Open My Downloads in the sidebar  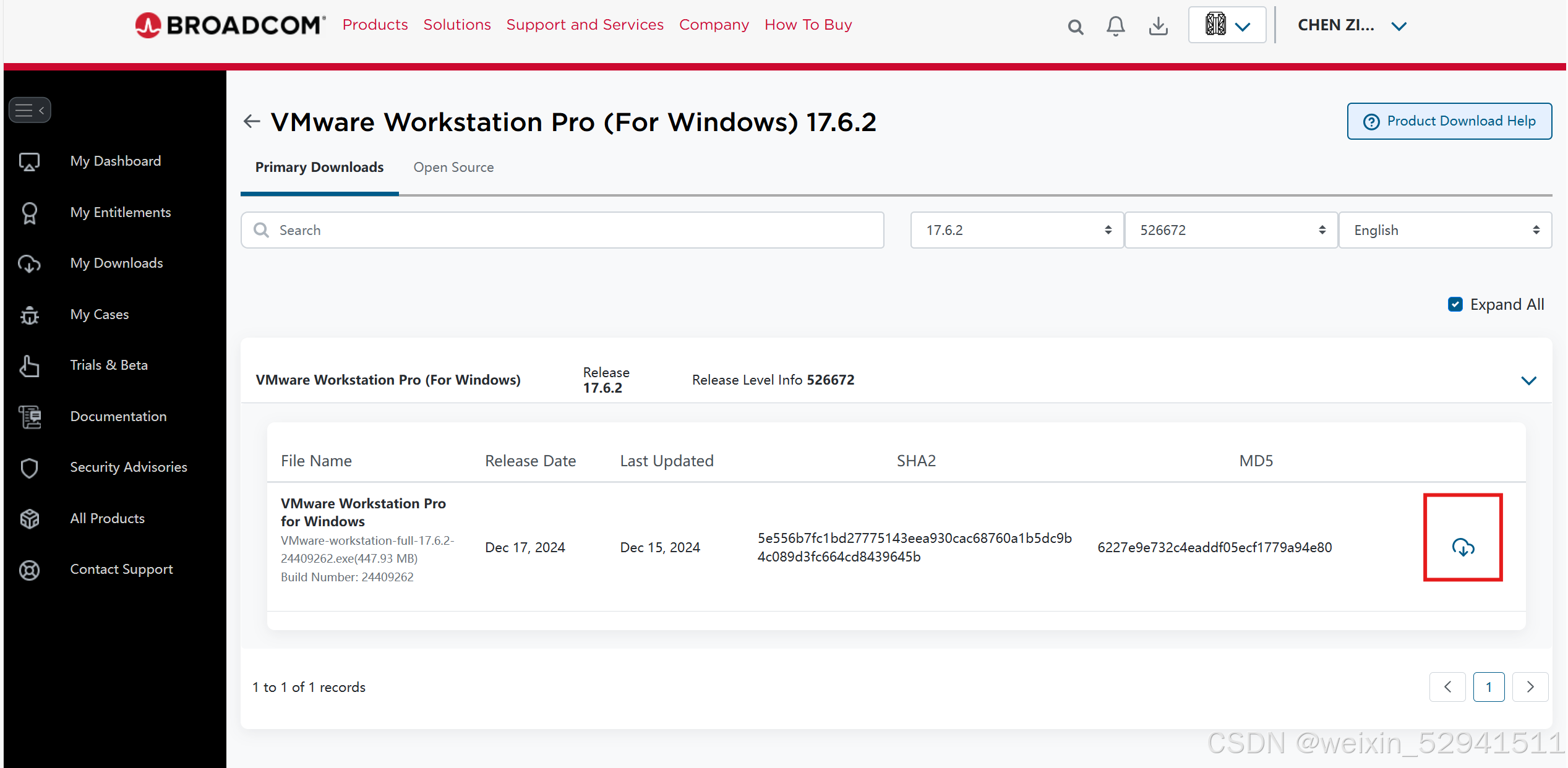(116, 263)
